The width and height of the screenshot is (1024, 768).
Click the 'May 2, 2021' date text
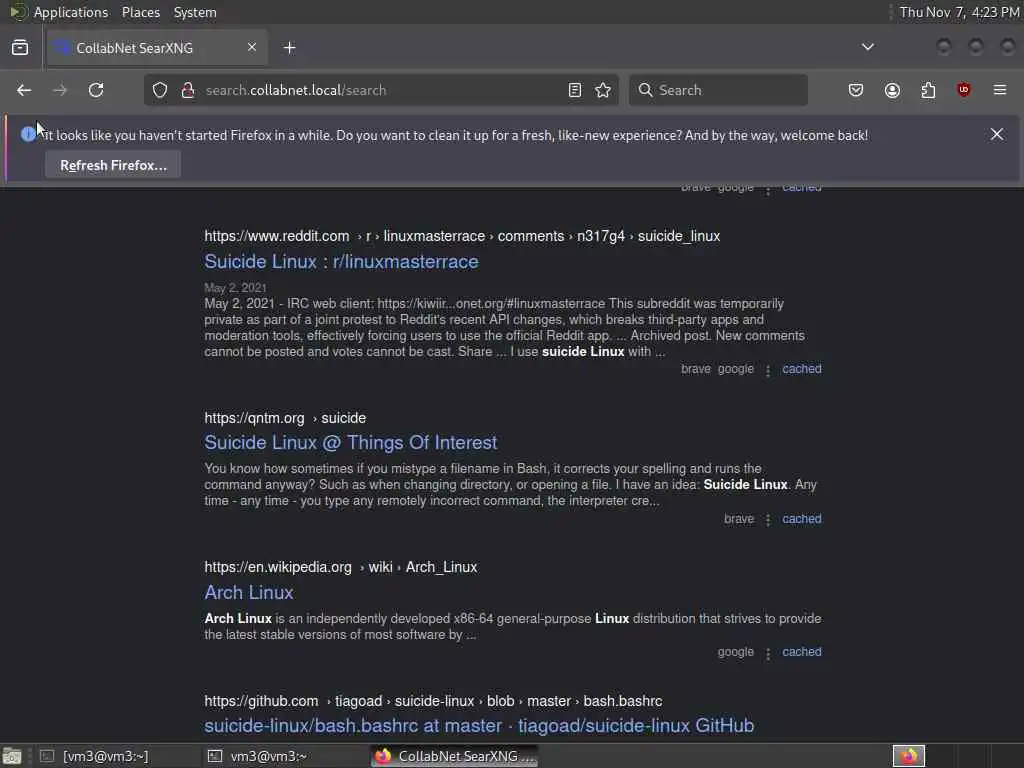click(x=235, y=288)
